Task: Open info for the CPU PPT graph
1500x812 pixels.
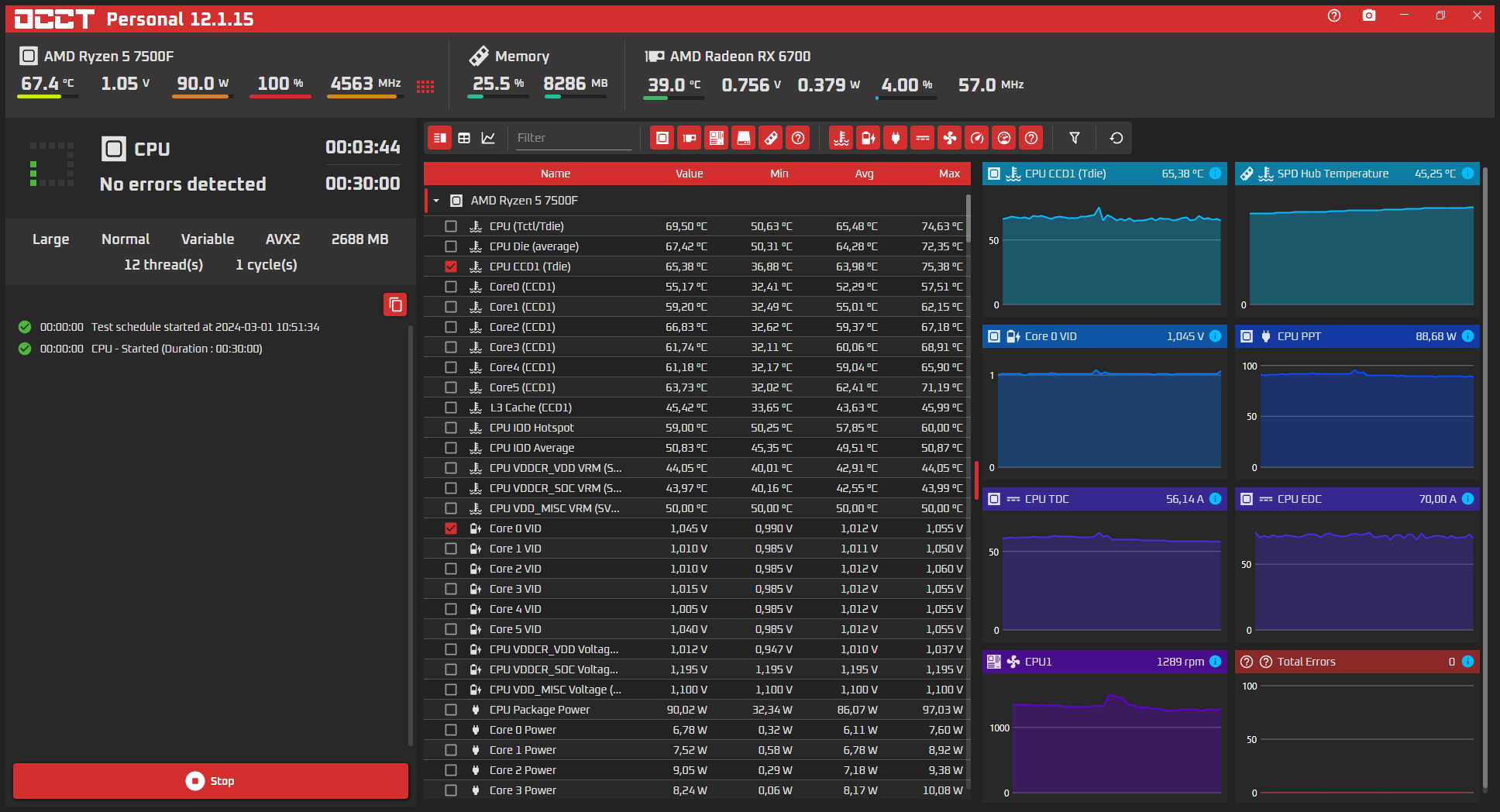Action: coord(1468,336)
